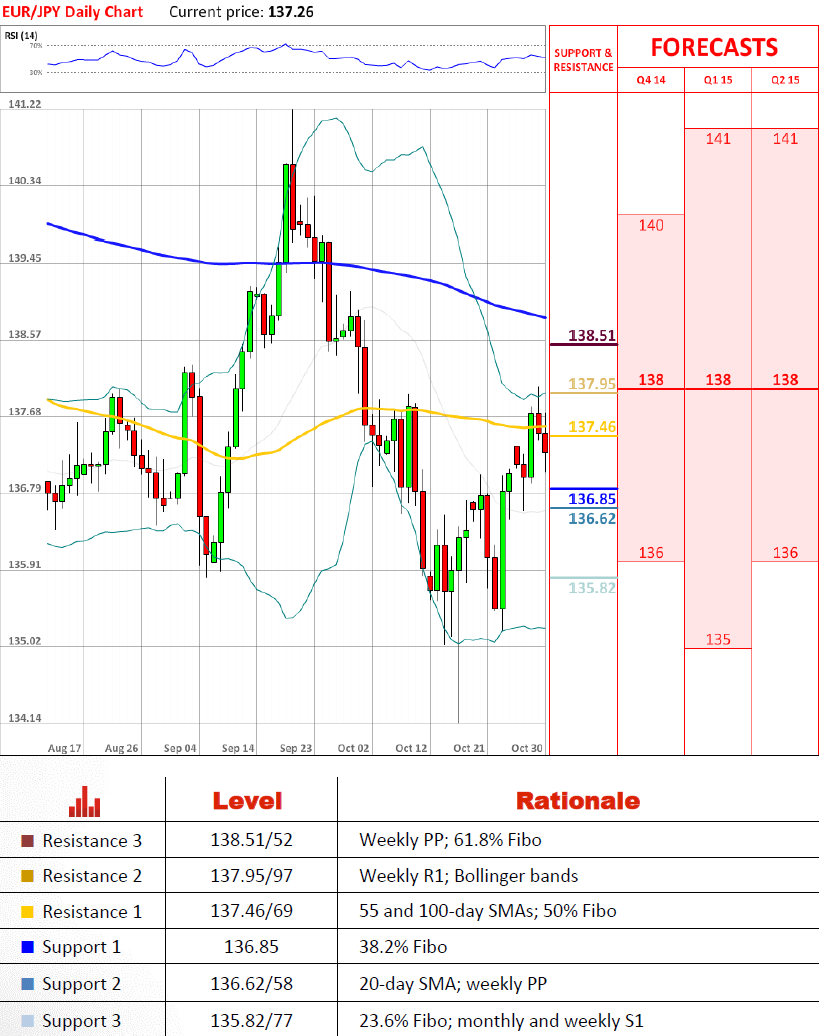This screenshot has width=819, height=1036.
Task: Click the 135.91 y-axis price label
Action: 24,565
